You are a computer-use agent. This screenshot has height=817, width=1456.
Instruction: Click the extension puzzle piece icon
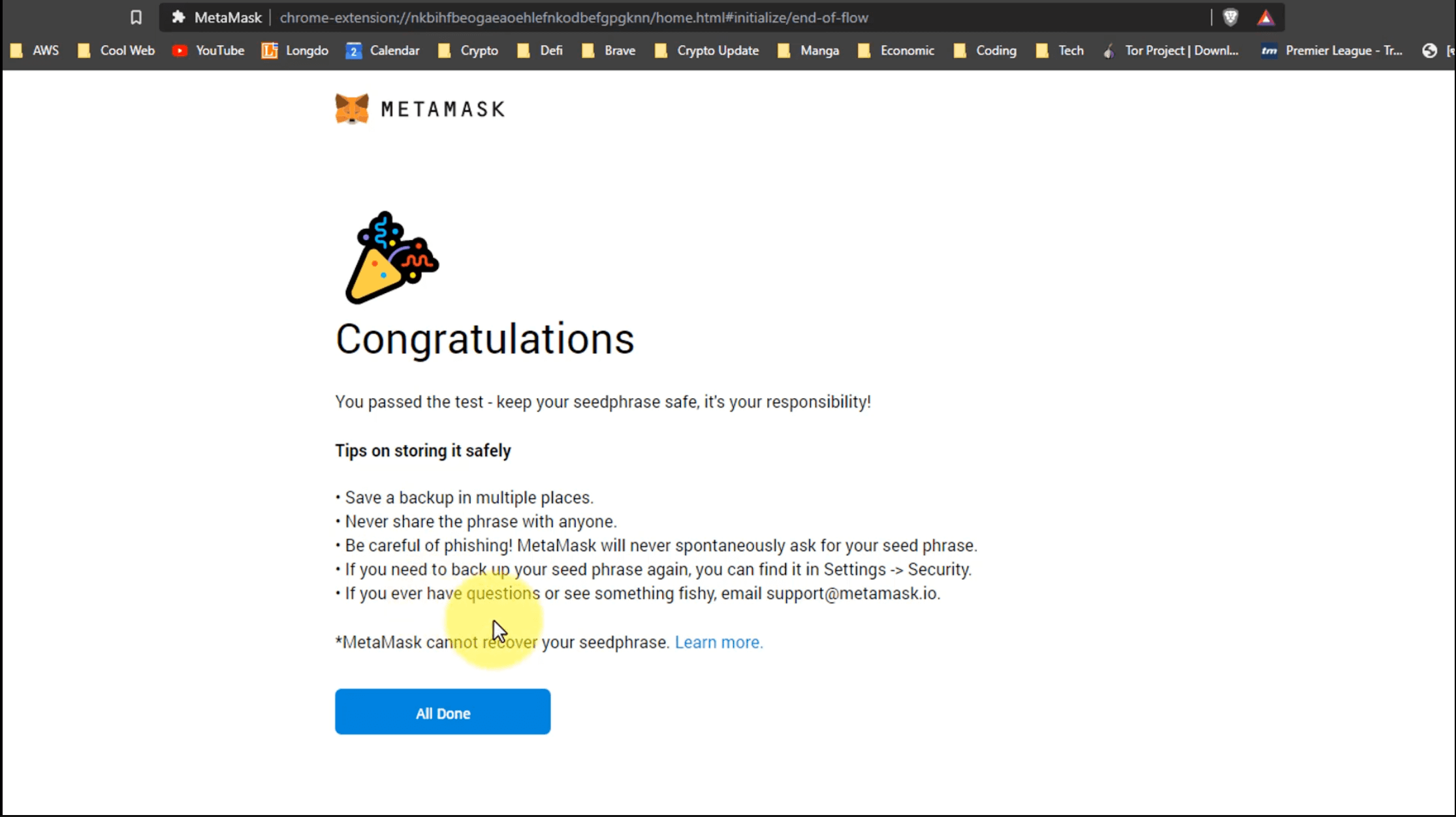click(x=178, y=18)
